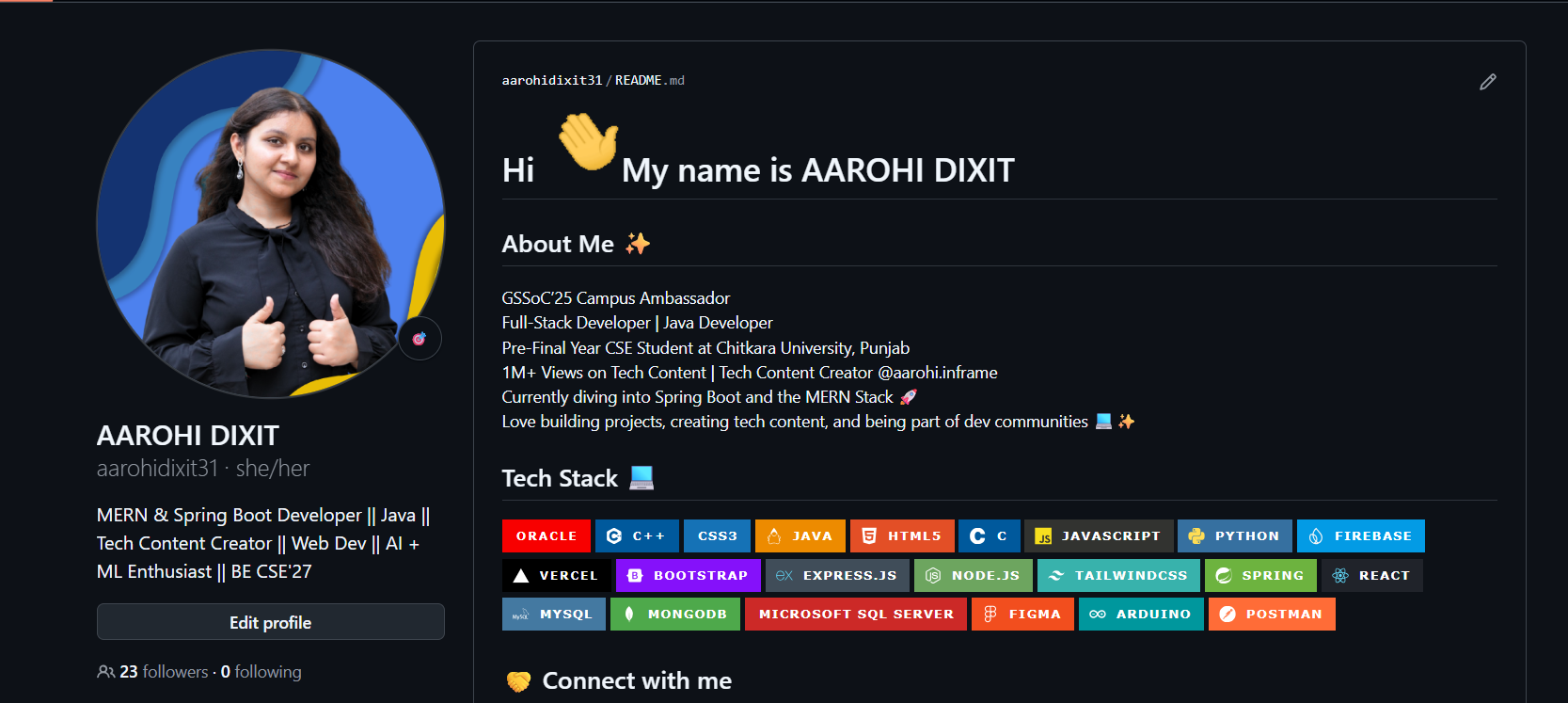Click the React tech badge

click(1372, 575)
